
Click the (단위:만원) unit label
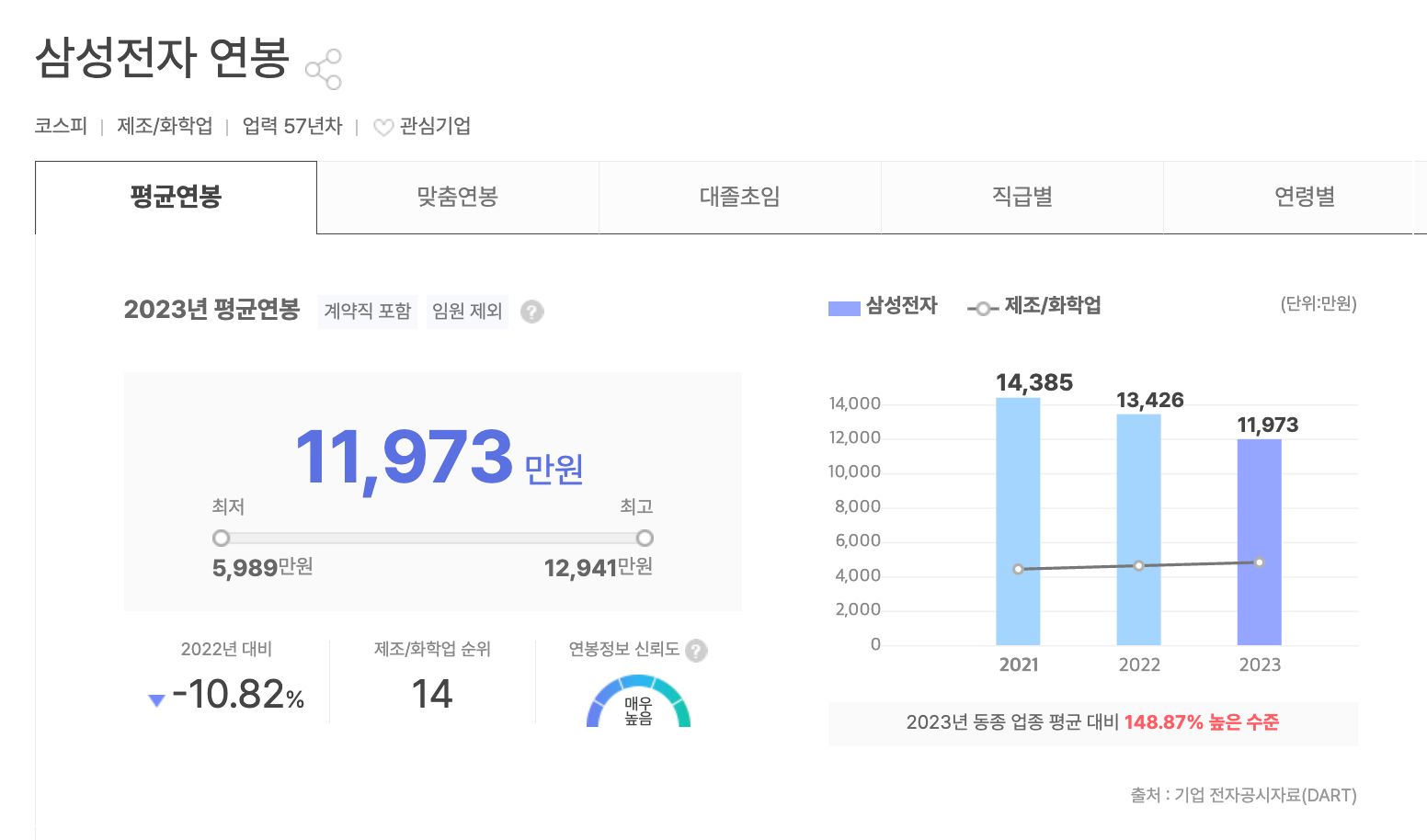(x=1319, y=304)
